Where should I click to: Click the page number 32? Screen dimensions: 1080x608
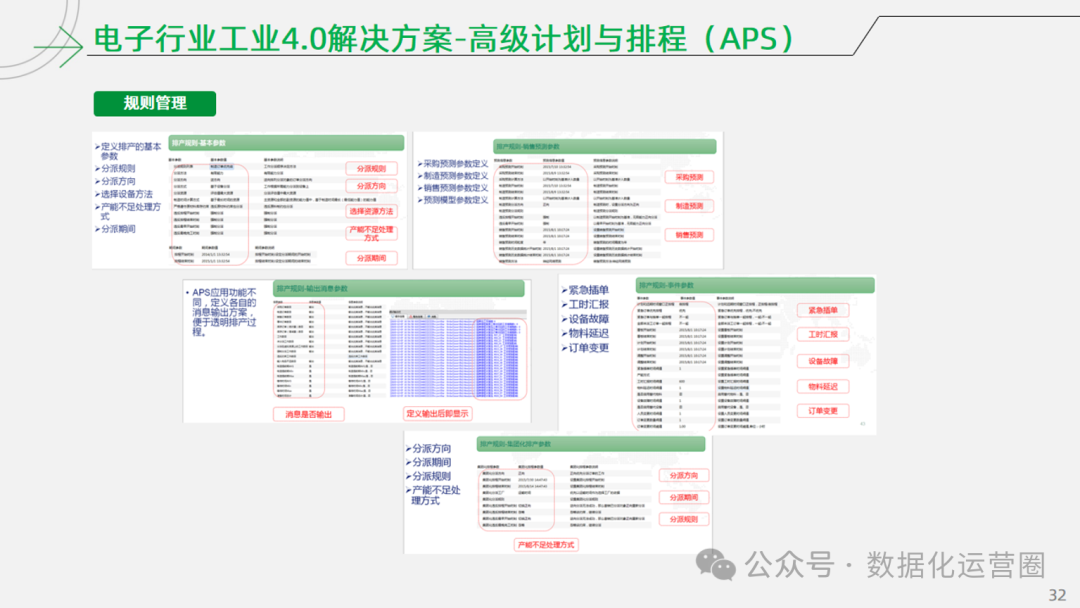1057,596
